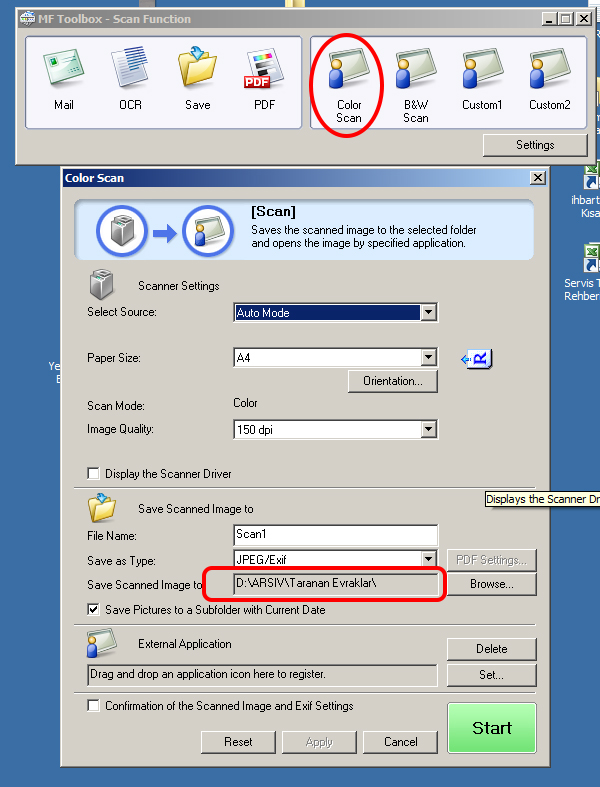Click the File Name input field

[335, 535]
